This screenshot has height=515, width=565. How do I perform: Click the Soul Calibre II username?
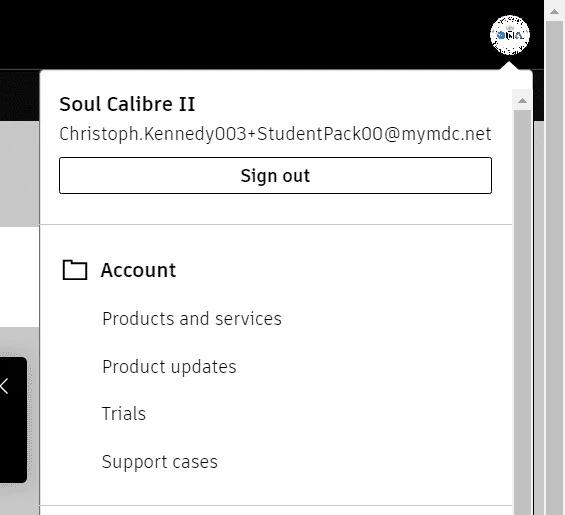[127, 105]
